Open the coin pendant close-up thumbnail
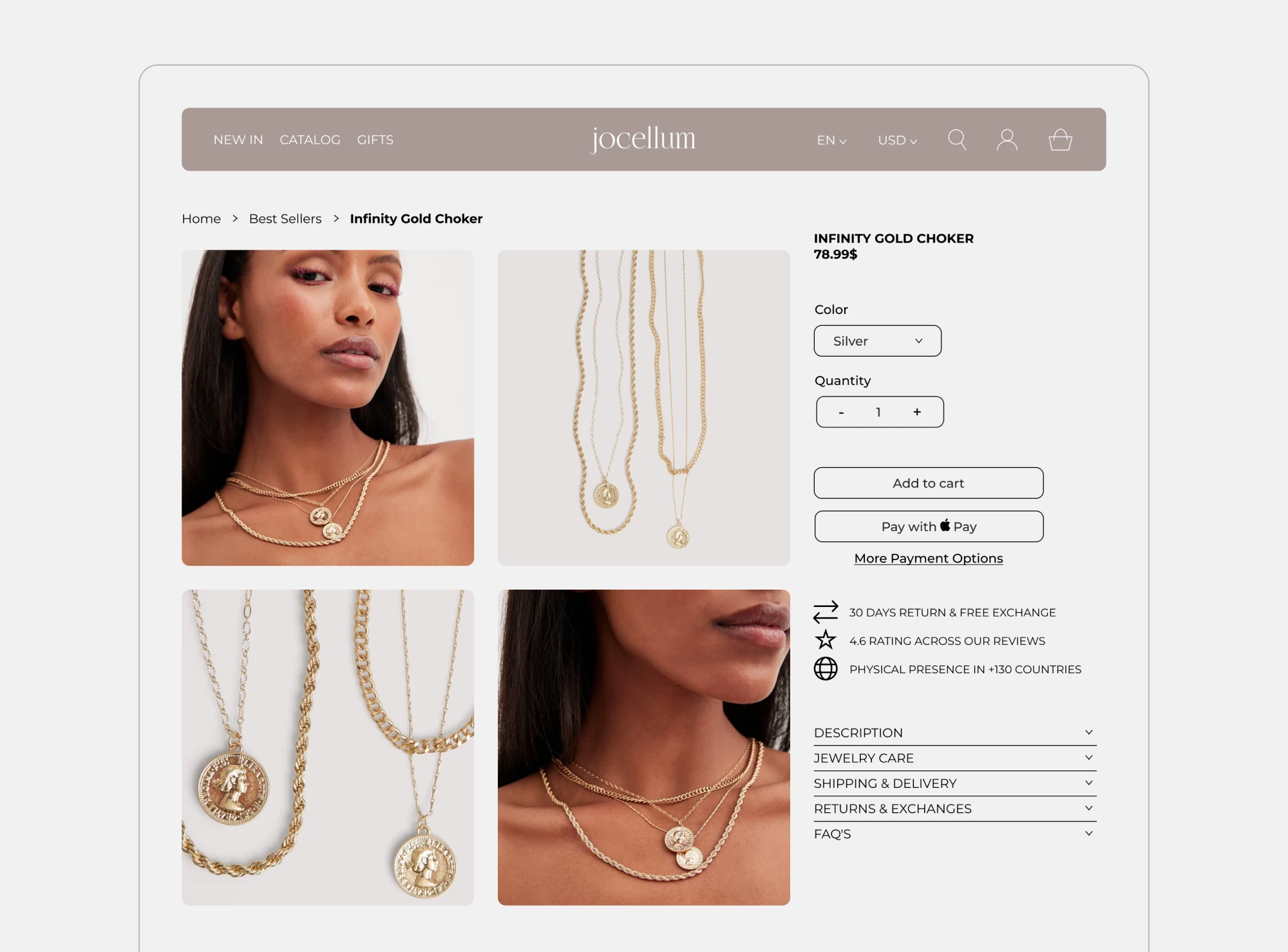 [328, 747]
